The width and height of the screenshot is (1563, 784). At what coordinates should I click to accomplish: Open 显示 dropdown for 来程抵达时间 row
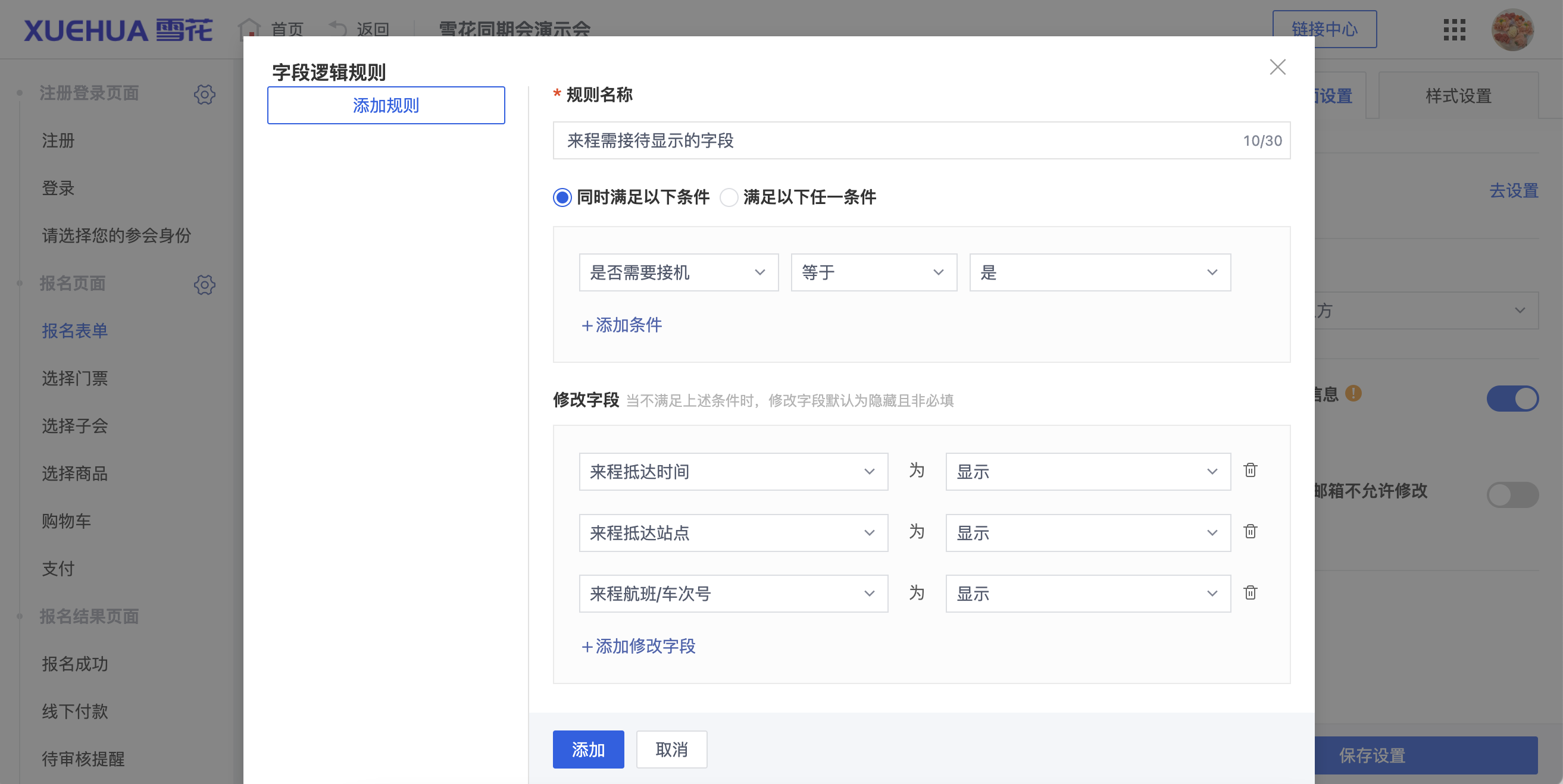click(1087, 471)
